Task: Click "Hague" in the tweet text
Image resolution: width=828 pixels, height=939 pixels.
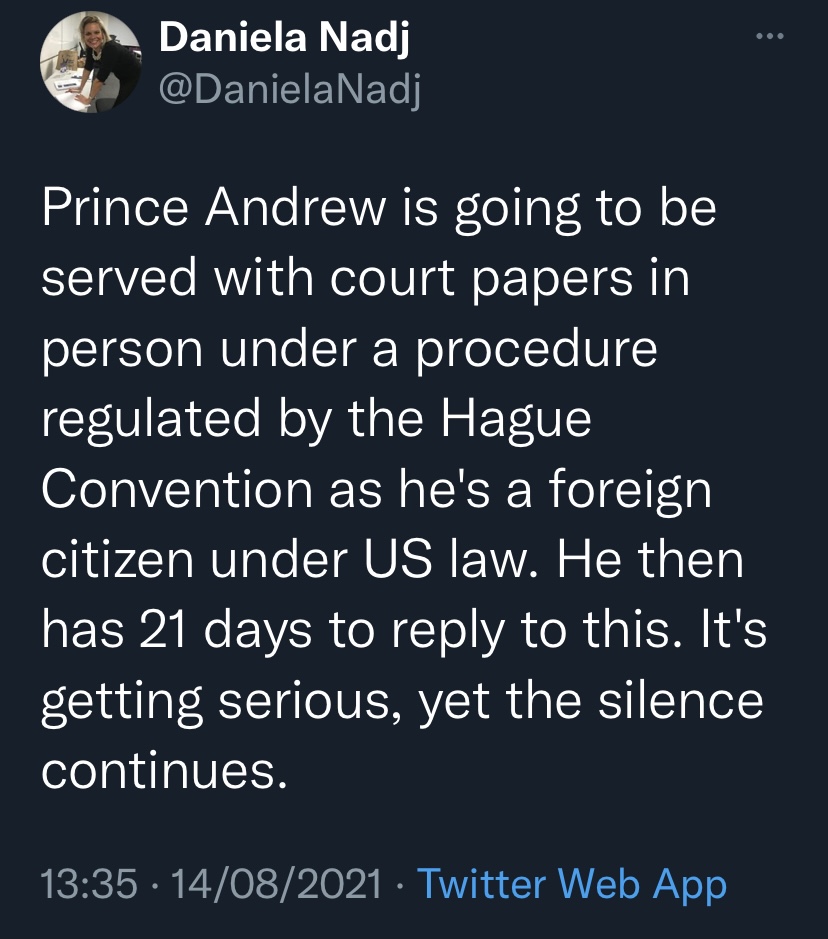Action: coord(516,419)
